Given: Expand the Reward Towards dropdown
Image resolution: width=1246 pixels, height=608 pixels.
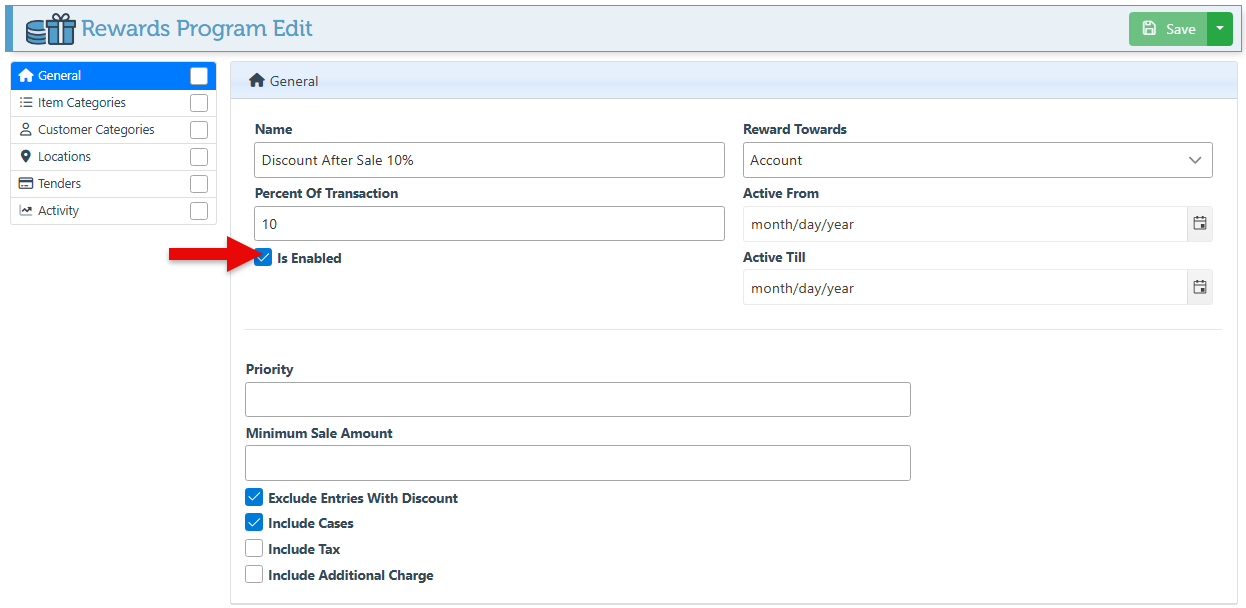Looking at the screenshot, I should 977,160.
